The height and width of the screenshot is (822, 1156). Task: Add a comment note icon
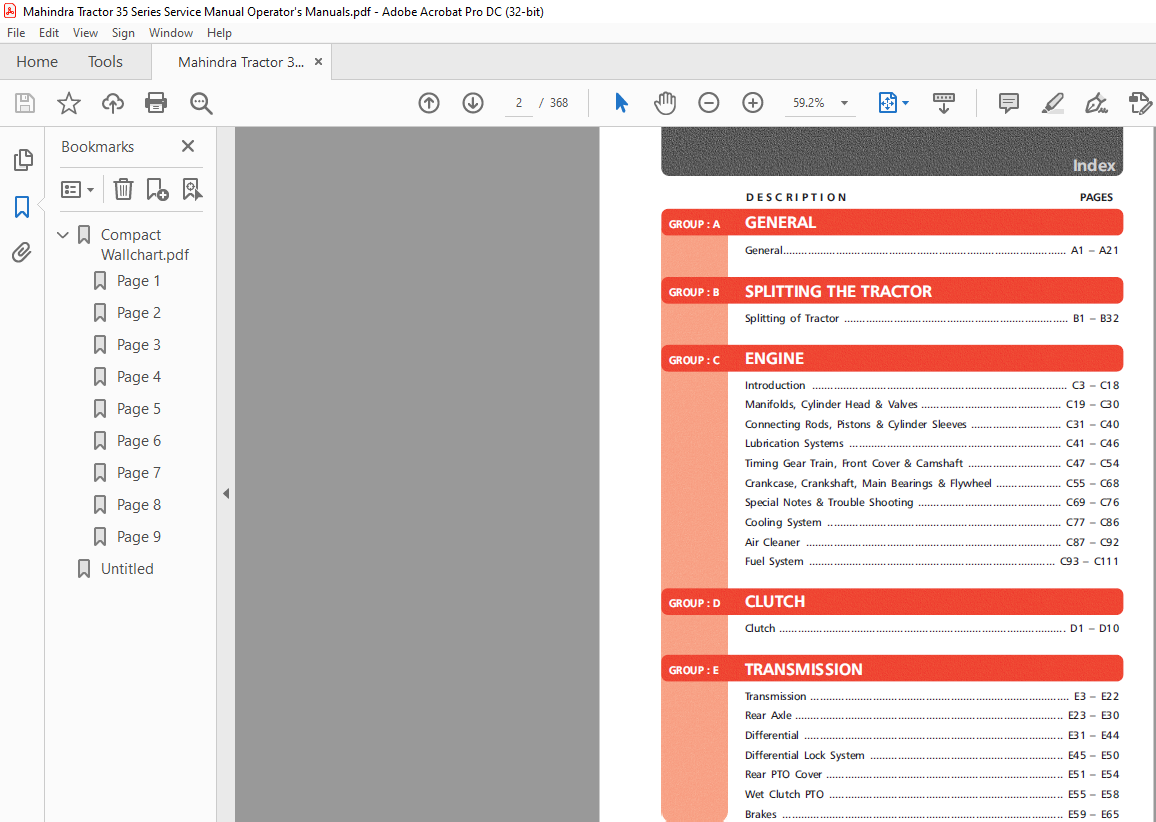coord(1009,102)
